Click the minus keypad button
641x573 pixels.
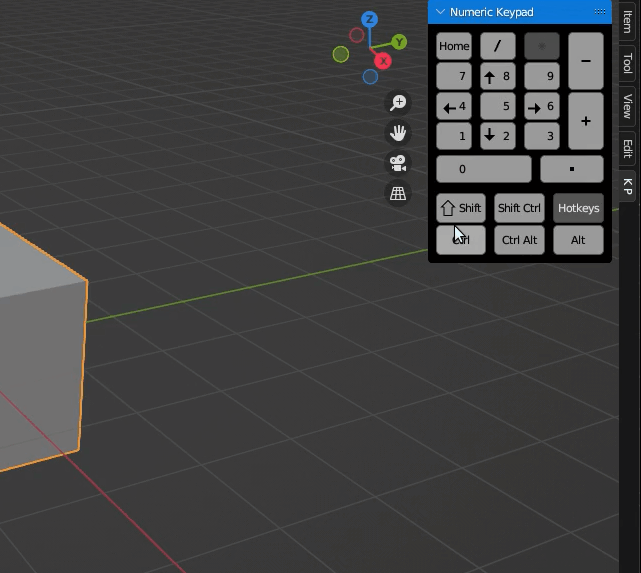point(586,61)
